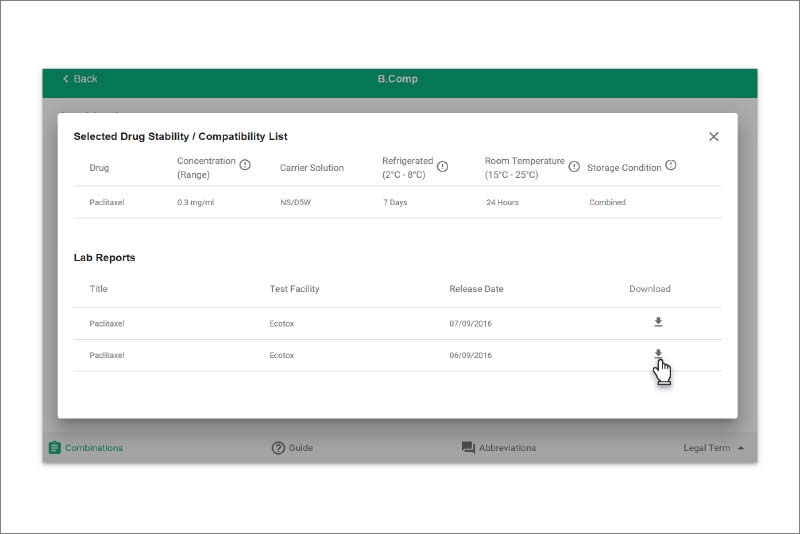800x534 pixels.
Task: Click the Release Date column header
Action: [476, 289]
